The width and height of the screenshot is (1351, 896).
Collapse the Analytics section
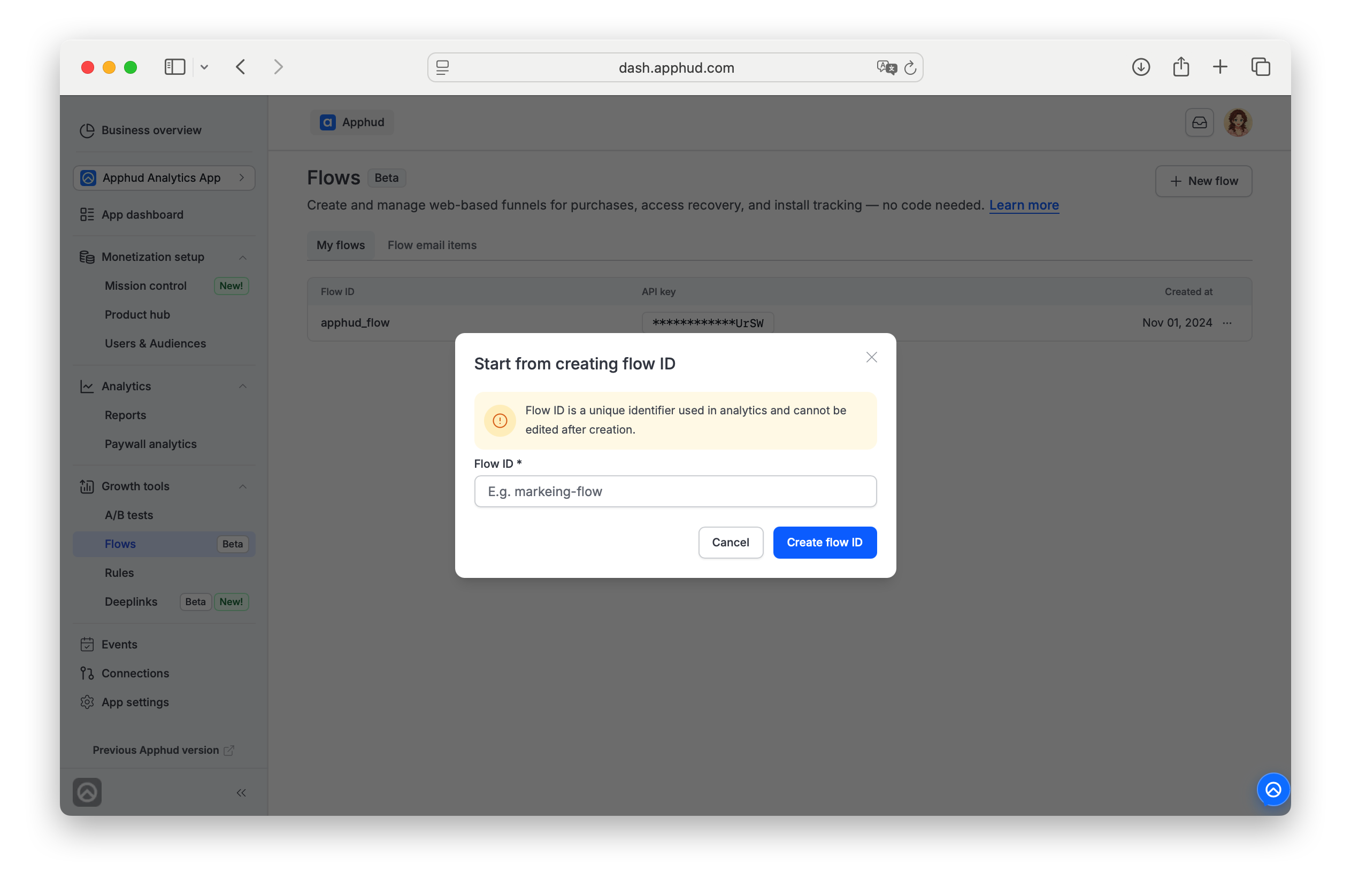click(242, 387)
